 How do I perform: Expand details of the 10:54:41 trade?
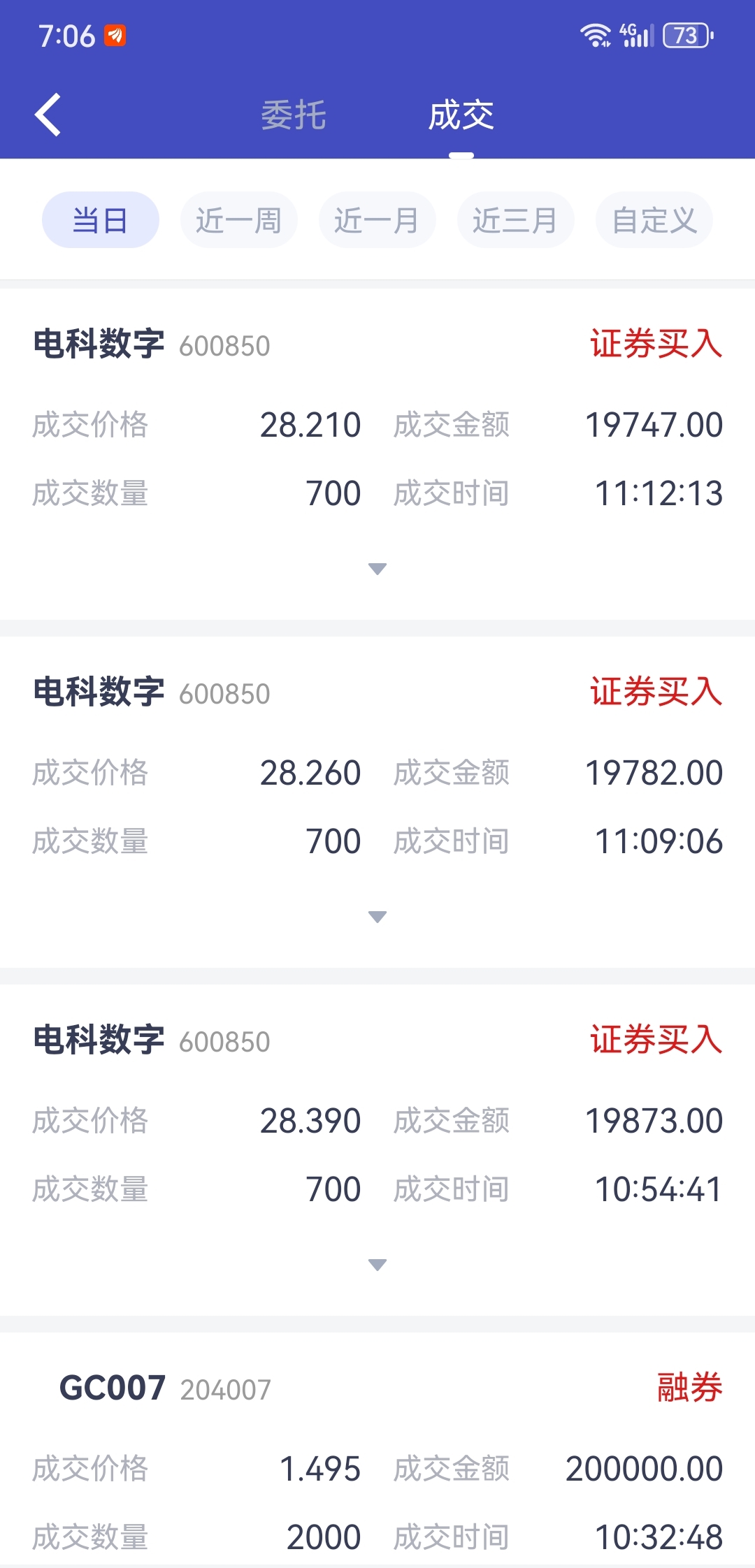coord(377,1265)
